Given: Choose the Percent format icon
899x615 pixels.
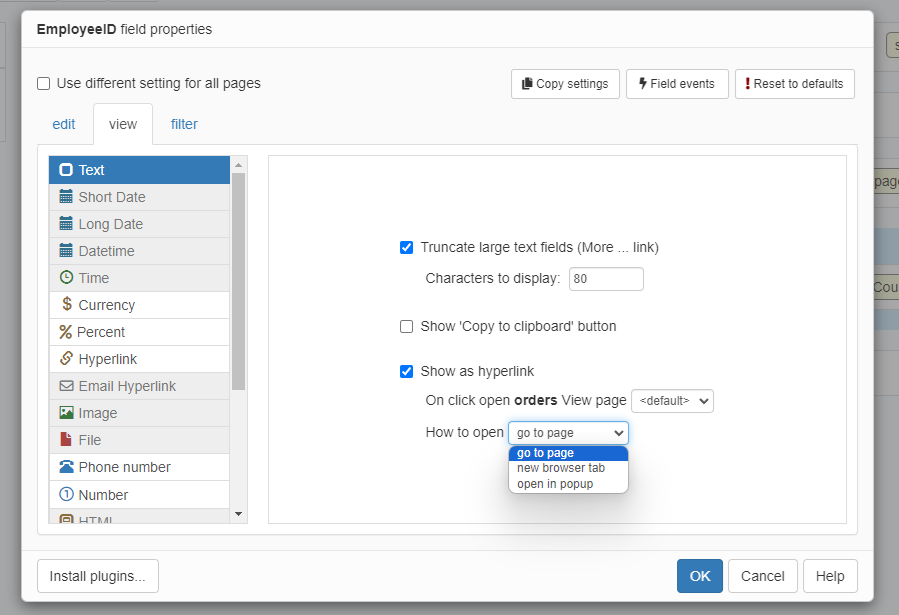Looking at the screenshot, I should pos(66,332).
